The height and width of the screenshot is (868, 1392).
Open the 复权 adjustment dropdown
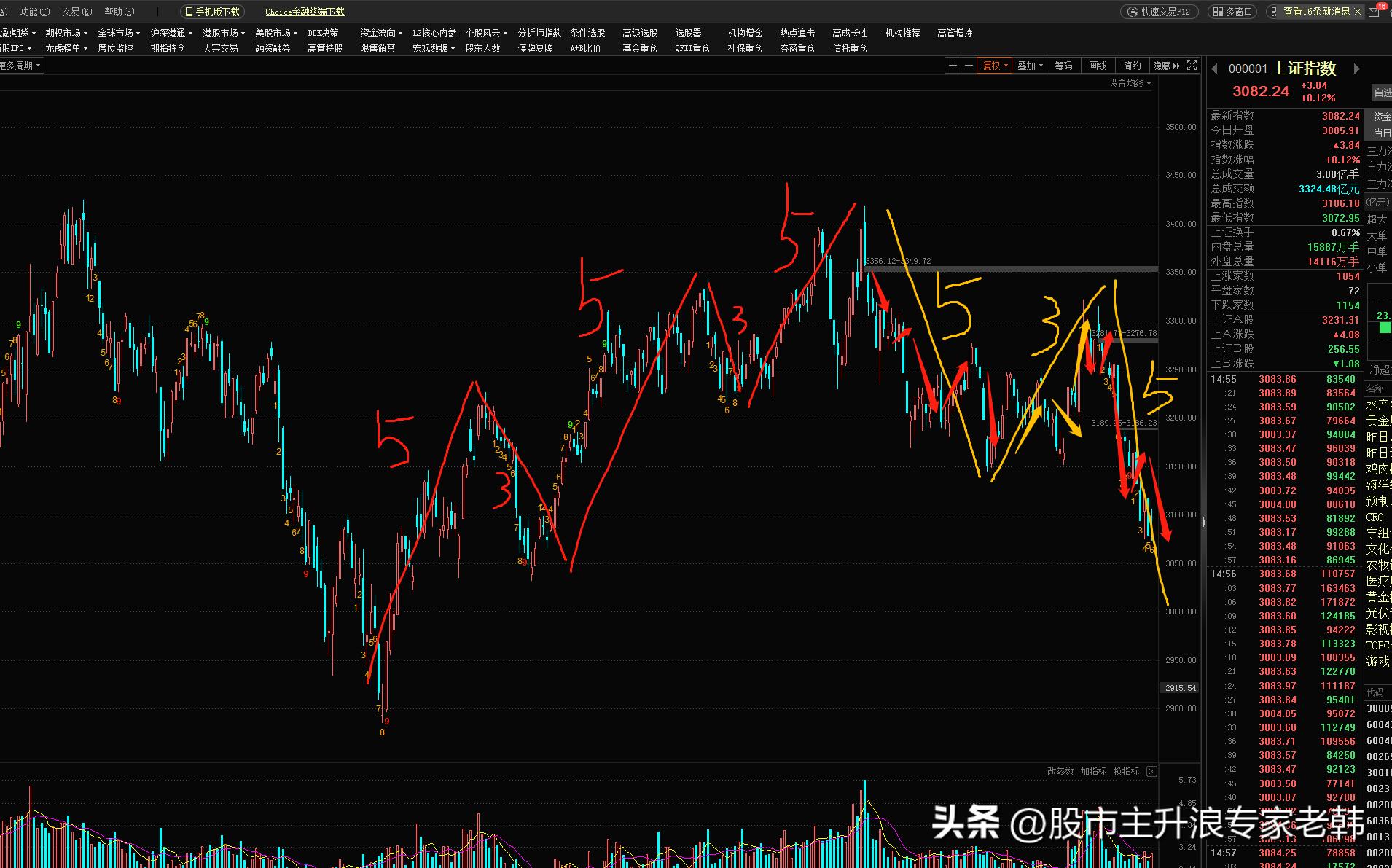point(995,66)
